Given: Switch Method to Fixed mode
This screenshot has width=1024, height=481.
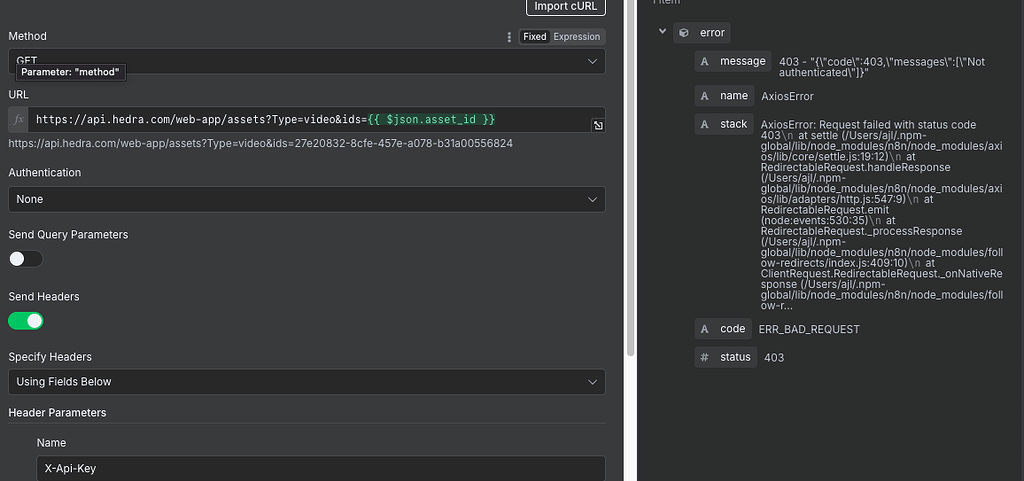Looking at the screenshot, I should (535, 37).
